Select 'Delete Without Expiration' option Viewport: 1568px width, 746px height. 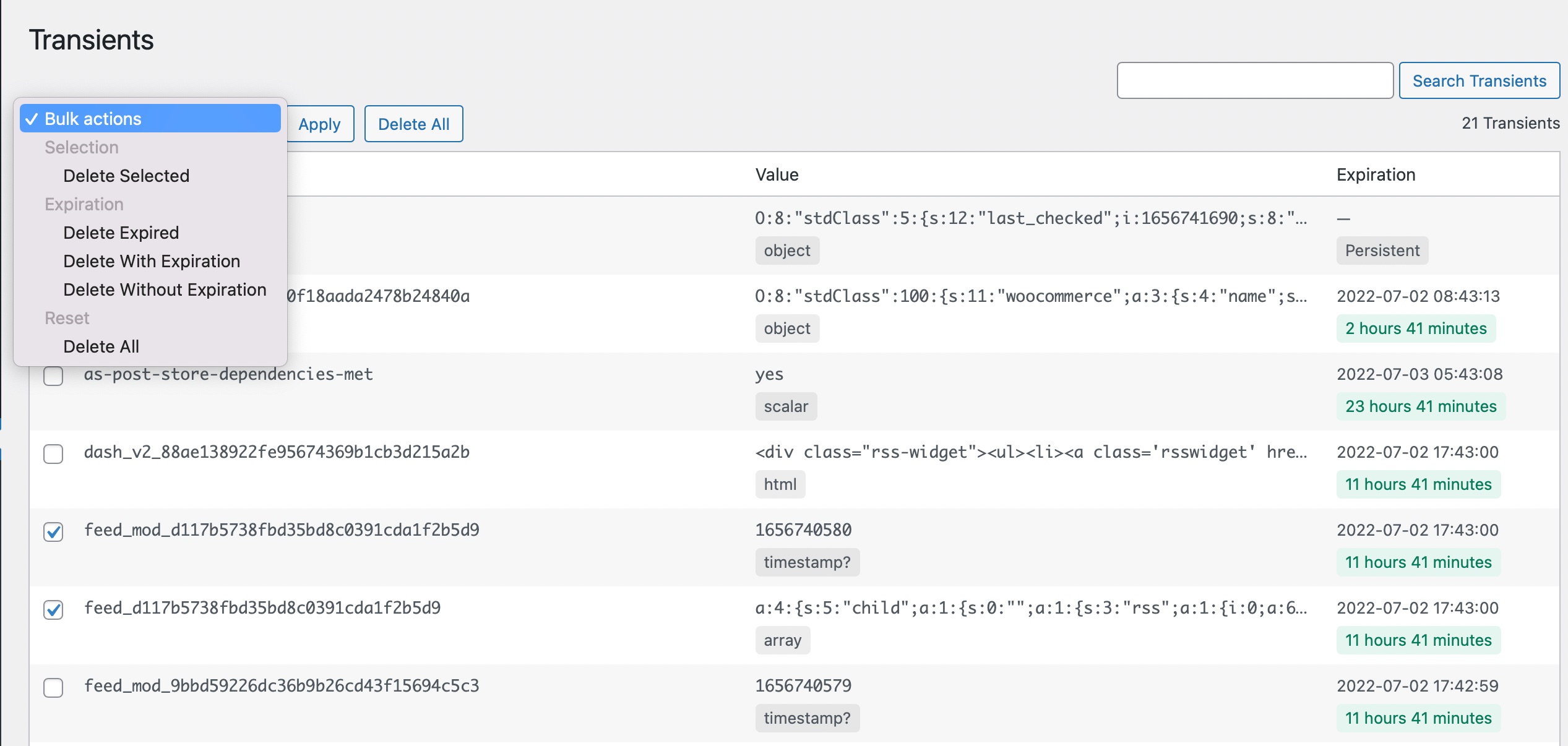[x=164, y=289]
